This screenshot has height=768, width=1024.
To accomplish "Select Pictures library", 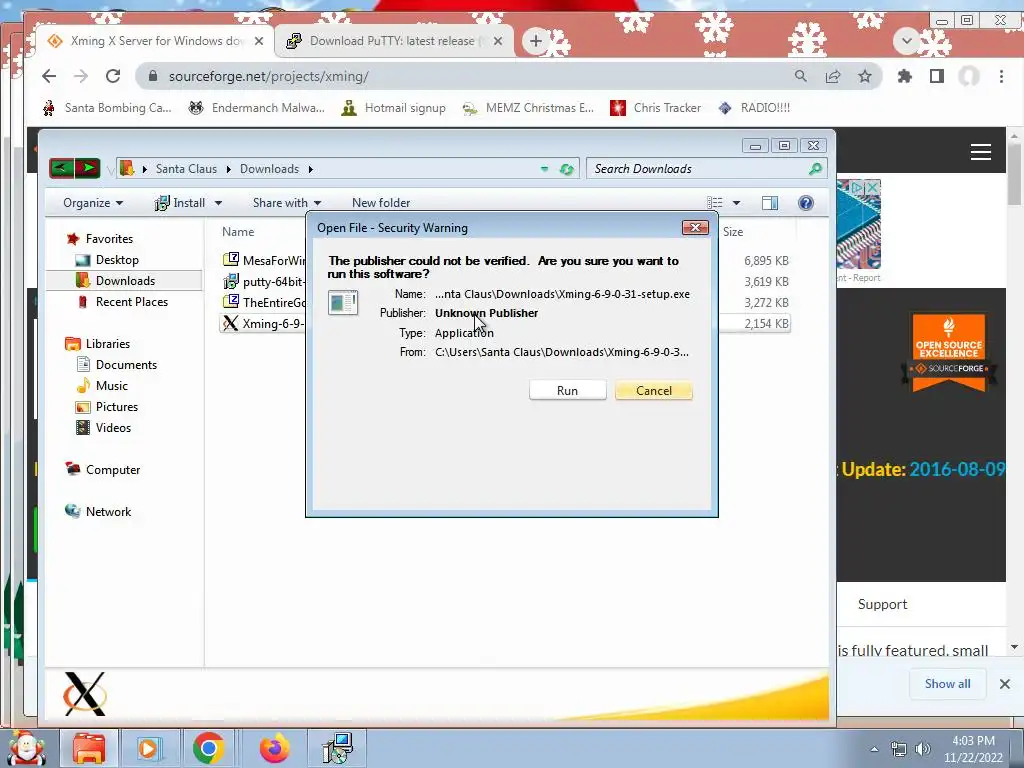I will tap(116, 406).
